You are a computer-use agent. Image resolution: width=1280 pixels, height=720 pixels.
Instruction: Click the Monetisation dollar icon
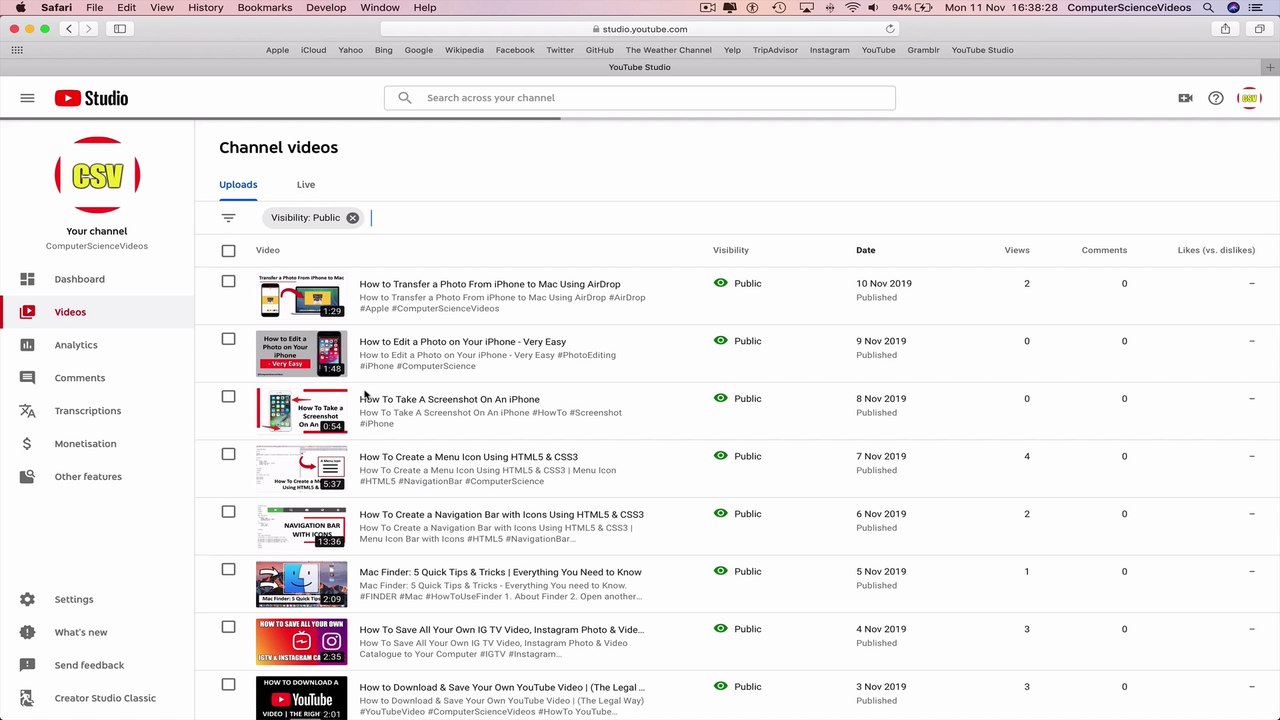27,444
